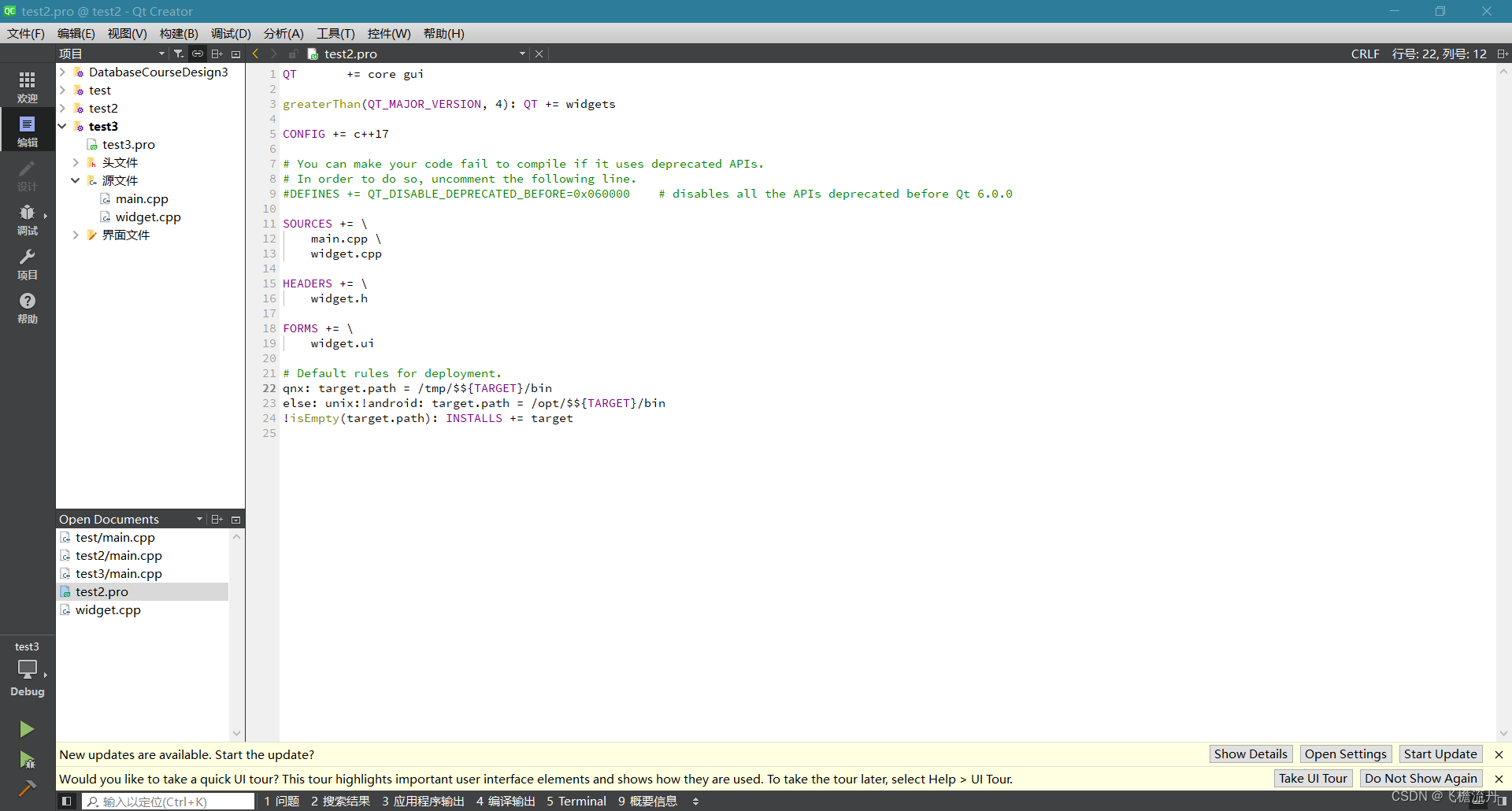Viewport: 1512px width, 811px height.
Task: Expand the 界面文件 forms folder
Action: tap(76, 235)
